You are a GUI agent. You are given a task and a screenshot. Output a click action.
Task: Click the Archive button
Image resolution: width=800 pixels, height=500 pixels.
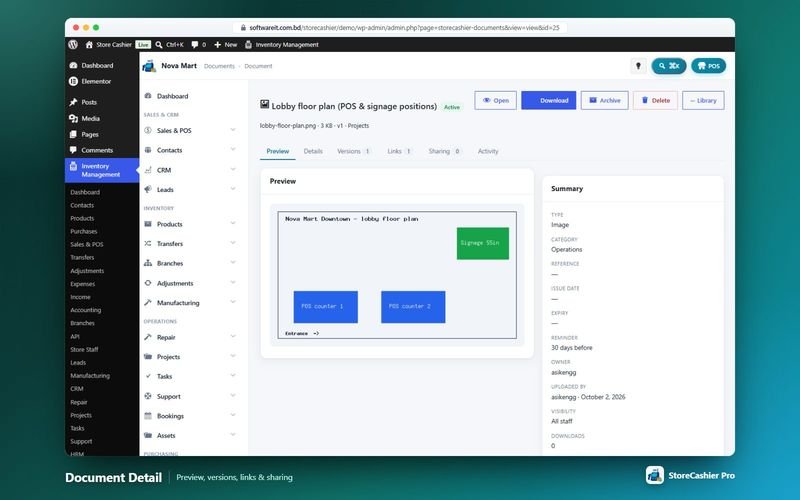tap(605, 101)
